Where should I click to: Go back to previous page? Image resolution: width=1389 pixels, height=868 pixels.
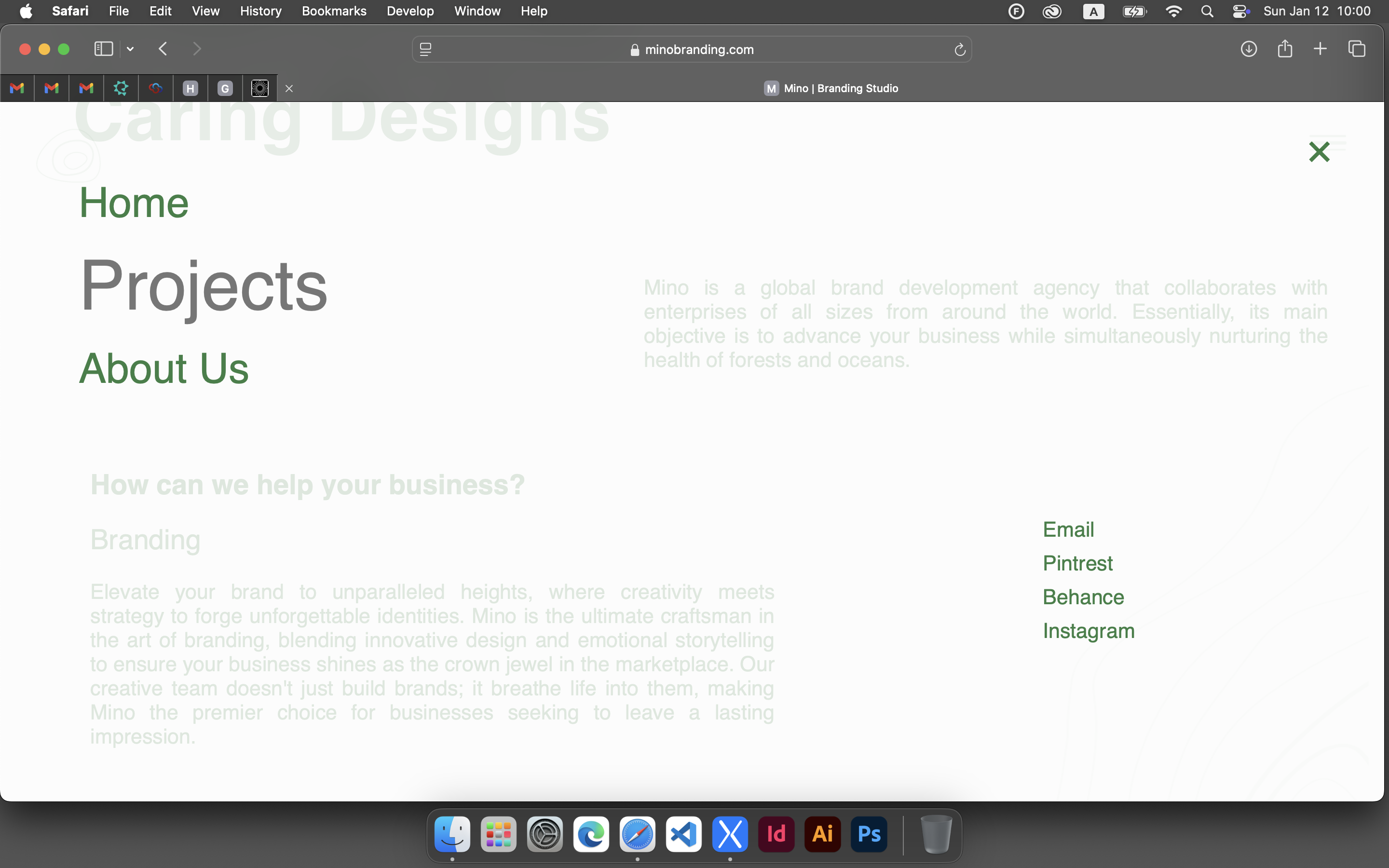pos(163,49)
